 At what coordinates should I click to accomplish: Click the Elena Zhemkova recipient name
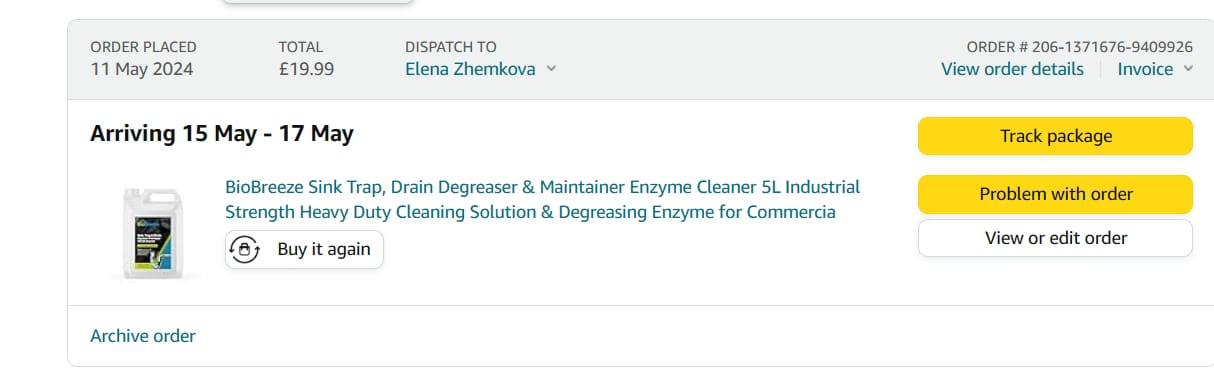coord(470,69)
